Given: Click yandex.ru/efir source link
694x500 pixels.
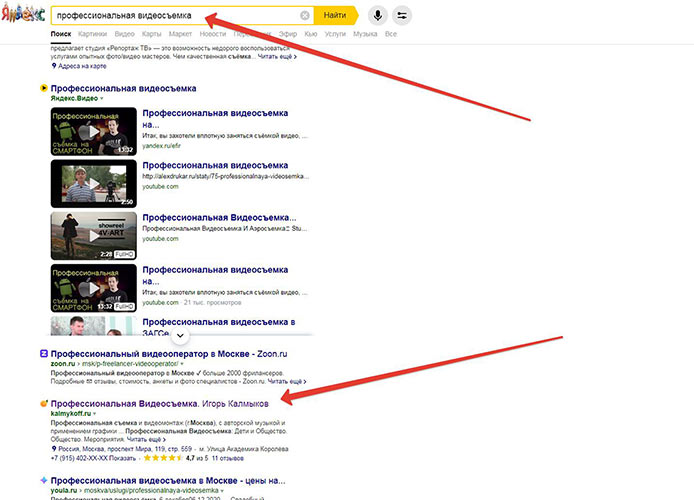Looking at the screenshot, I should [x=162, y=146].
